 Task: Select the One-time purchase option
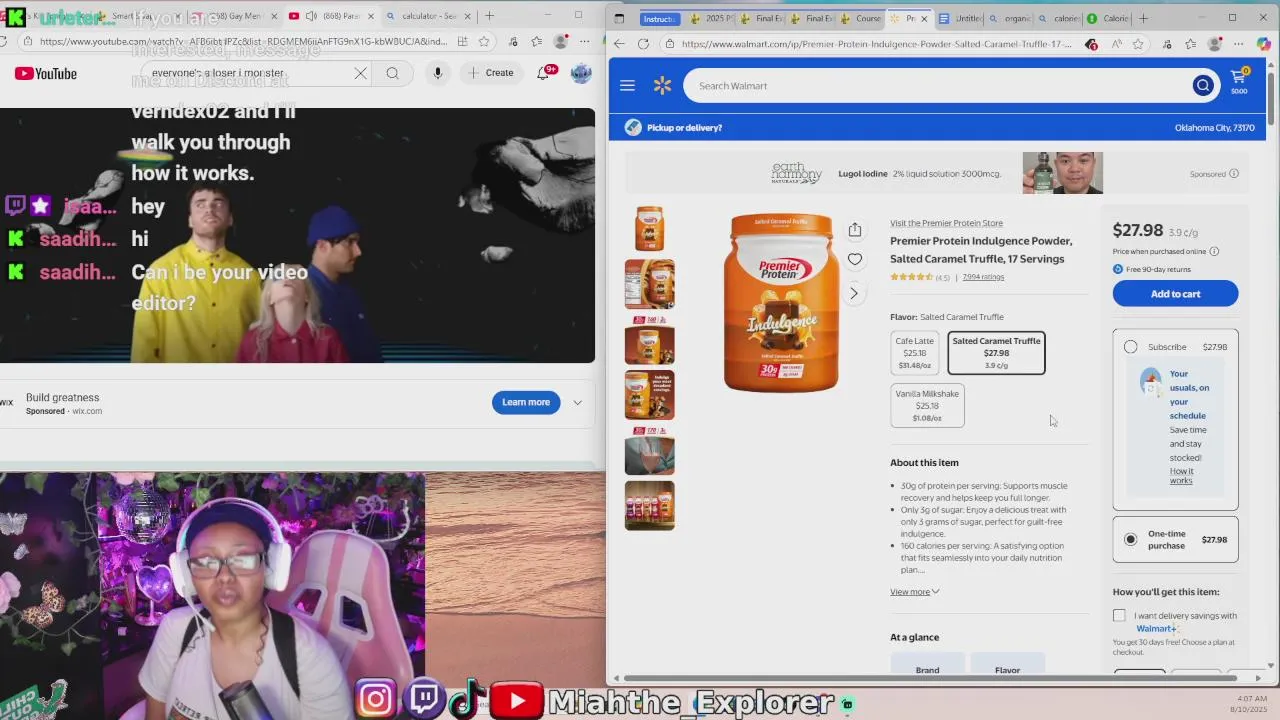[1130, 540]
